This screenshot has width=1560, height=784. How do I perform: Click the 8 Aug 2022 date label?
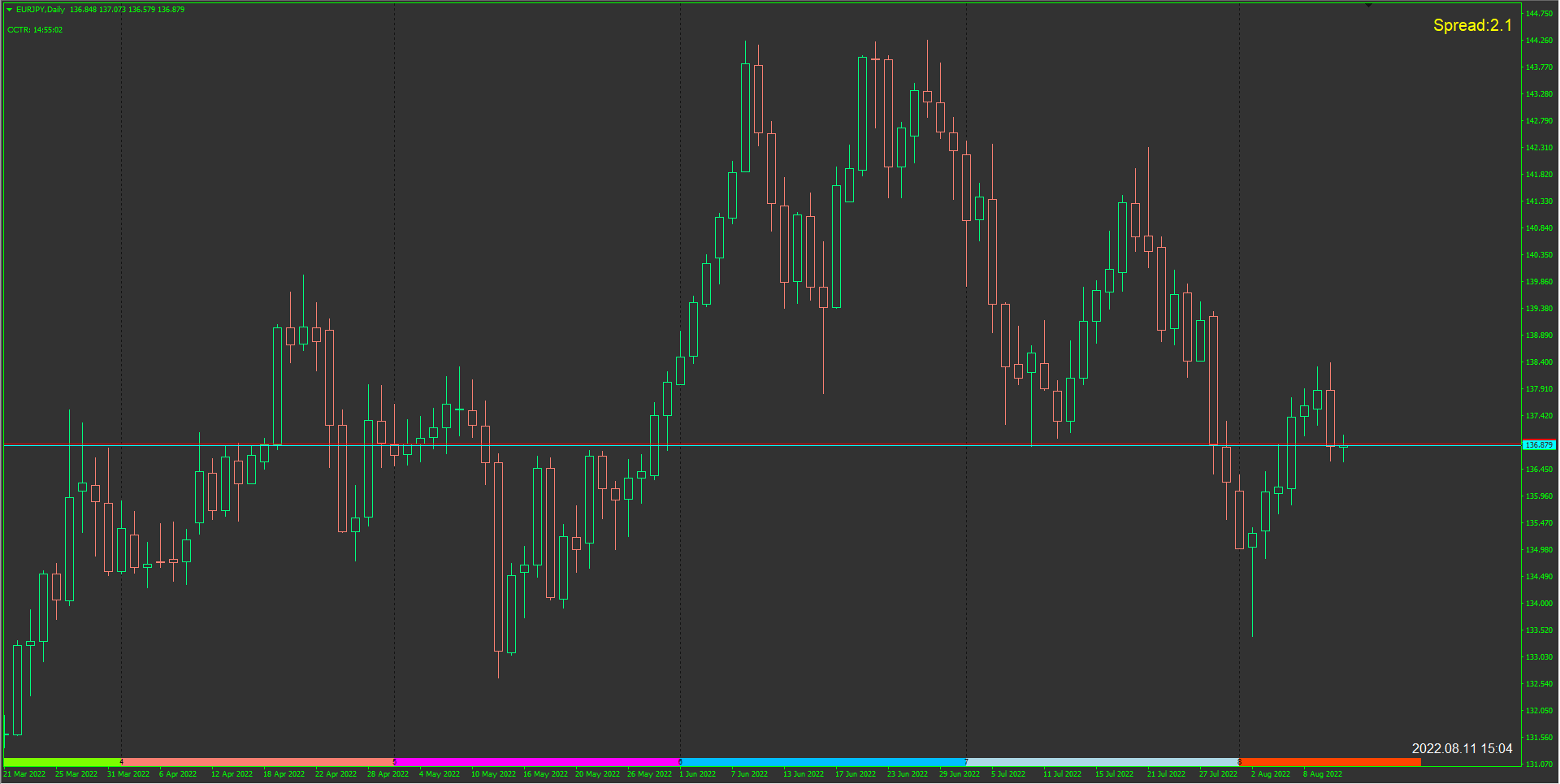pos(1323,774)
